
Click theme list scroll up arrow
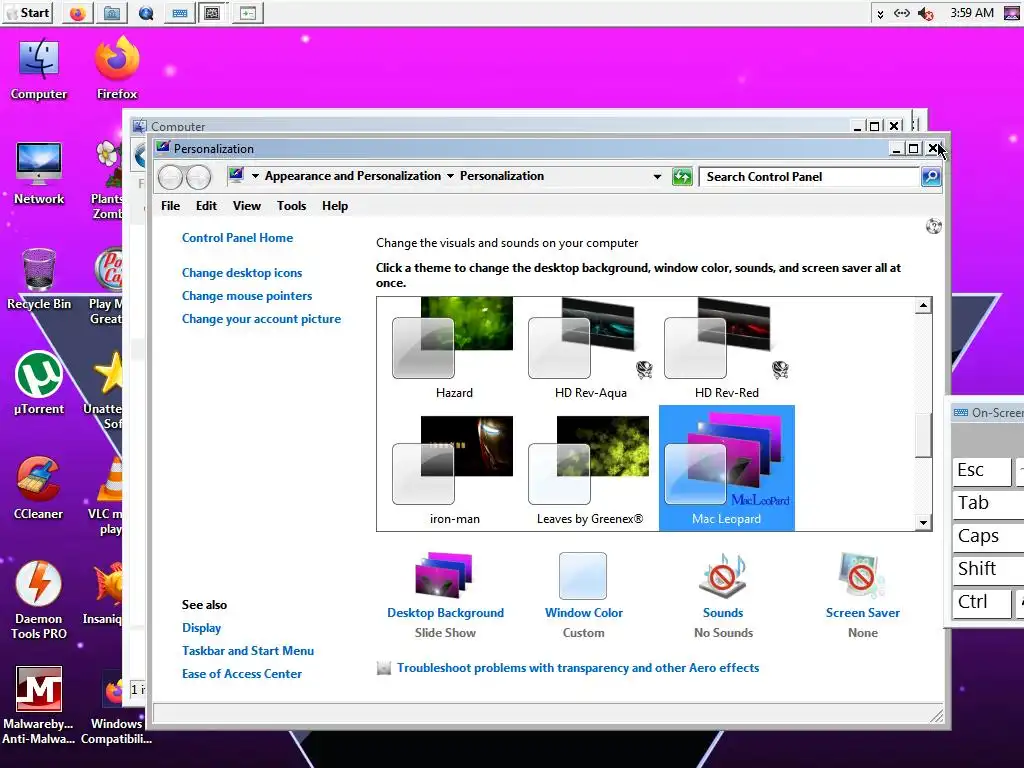pos(923,305)
